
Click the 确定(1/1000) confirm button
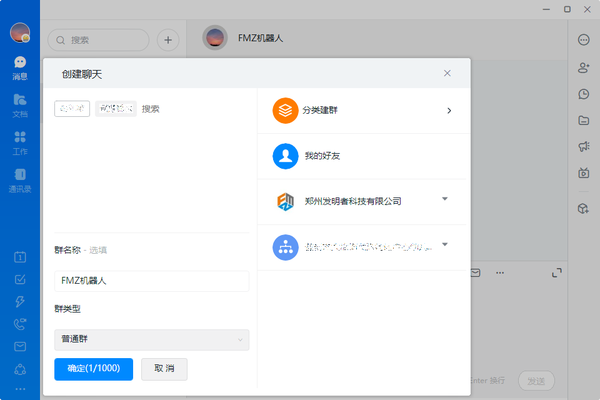coord(93,369)
